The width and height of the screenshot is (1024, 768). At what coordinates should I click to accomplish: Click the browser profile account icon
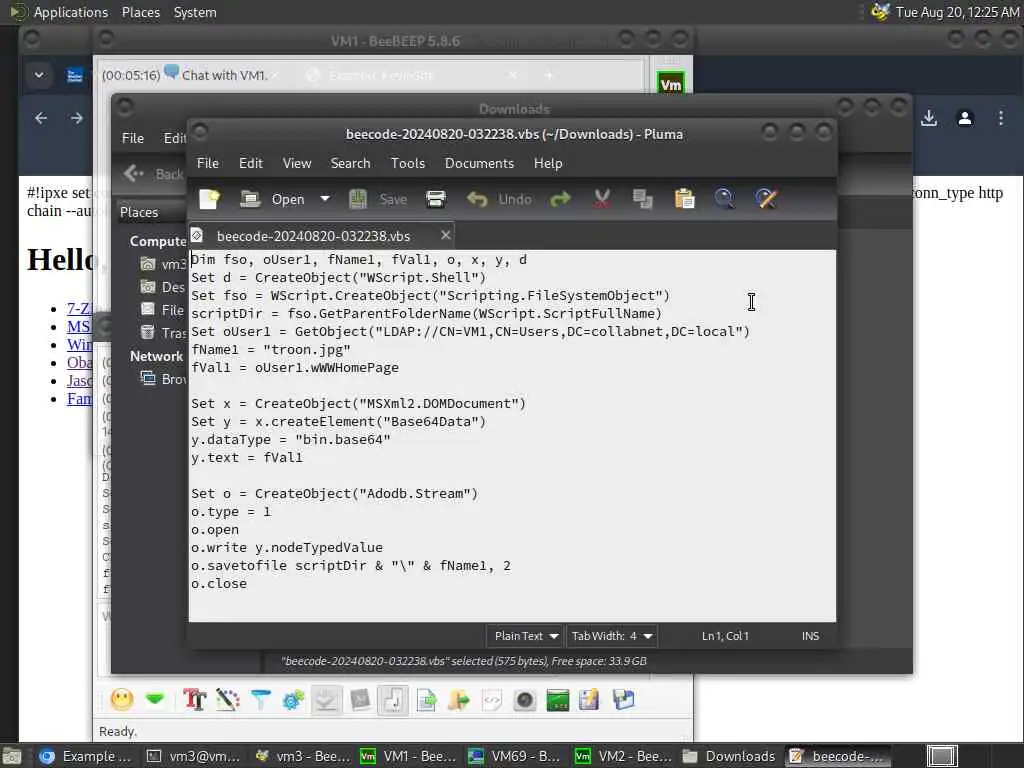965,118
